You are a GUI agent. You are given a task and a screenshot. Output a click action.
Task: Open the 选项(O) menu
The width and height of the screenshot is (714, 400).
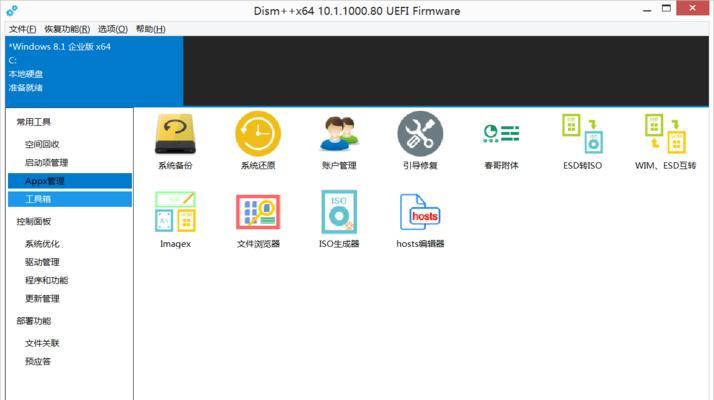point(112,29)
